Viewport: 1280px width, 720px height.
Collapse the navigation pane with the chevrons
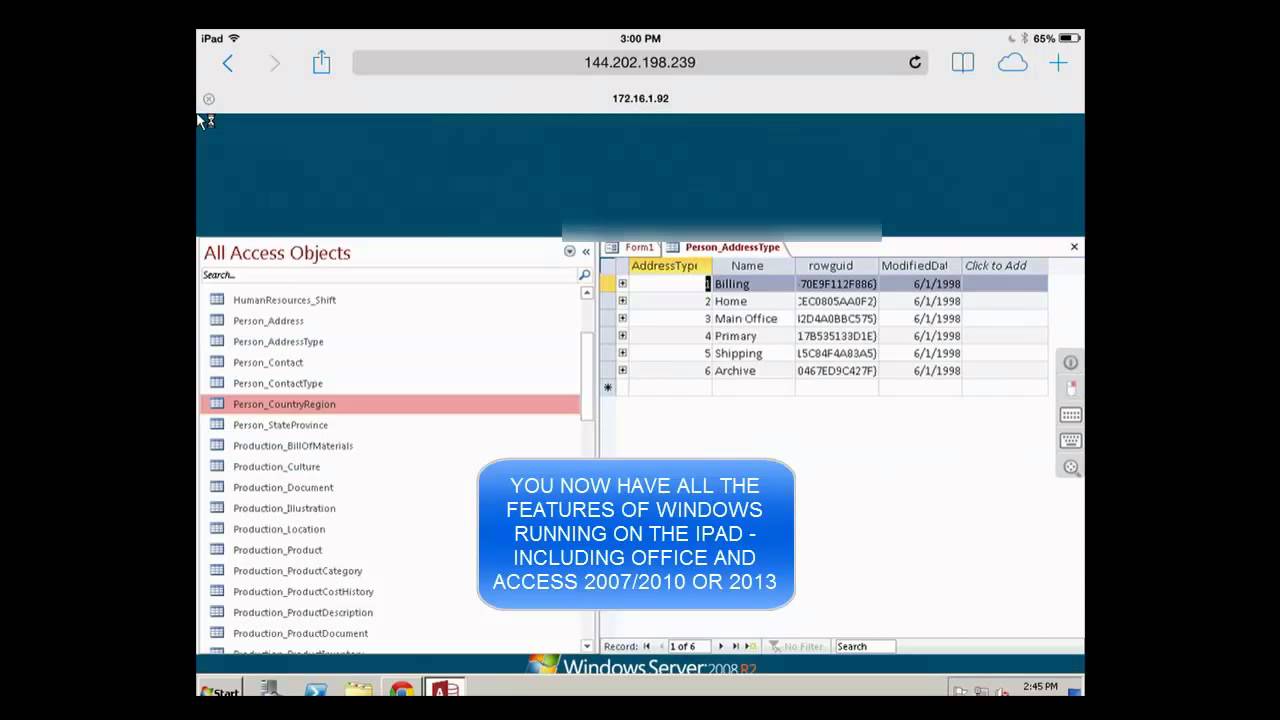[x=586, y=252]
